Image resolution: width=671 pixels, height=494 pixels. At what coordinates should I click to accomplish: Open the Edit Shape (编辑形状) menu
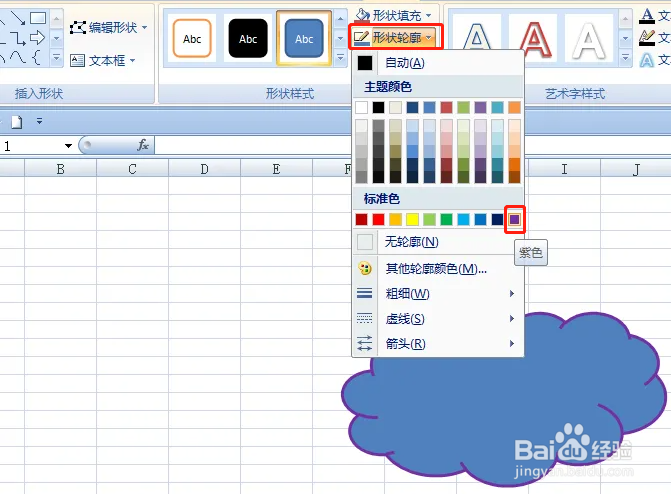coord(109,28)
